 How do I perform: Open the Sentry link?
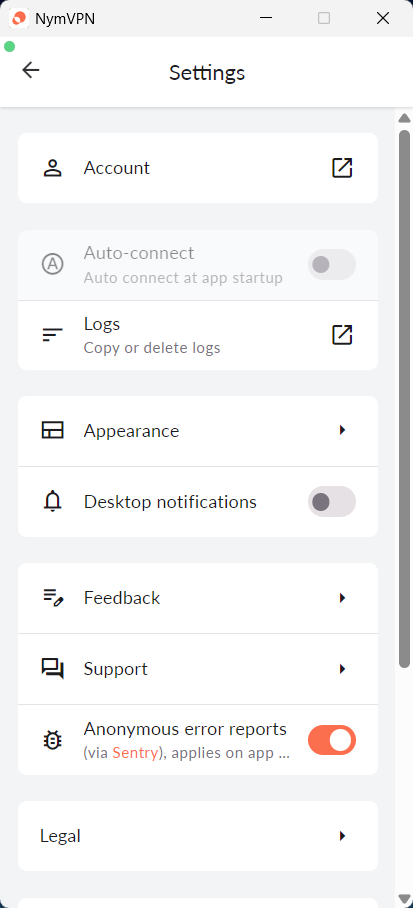coord(135,753)
